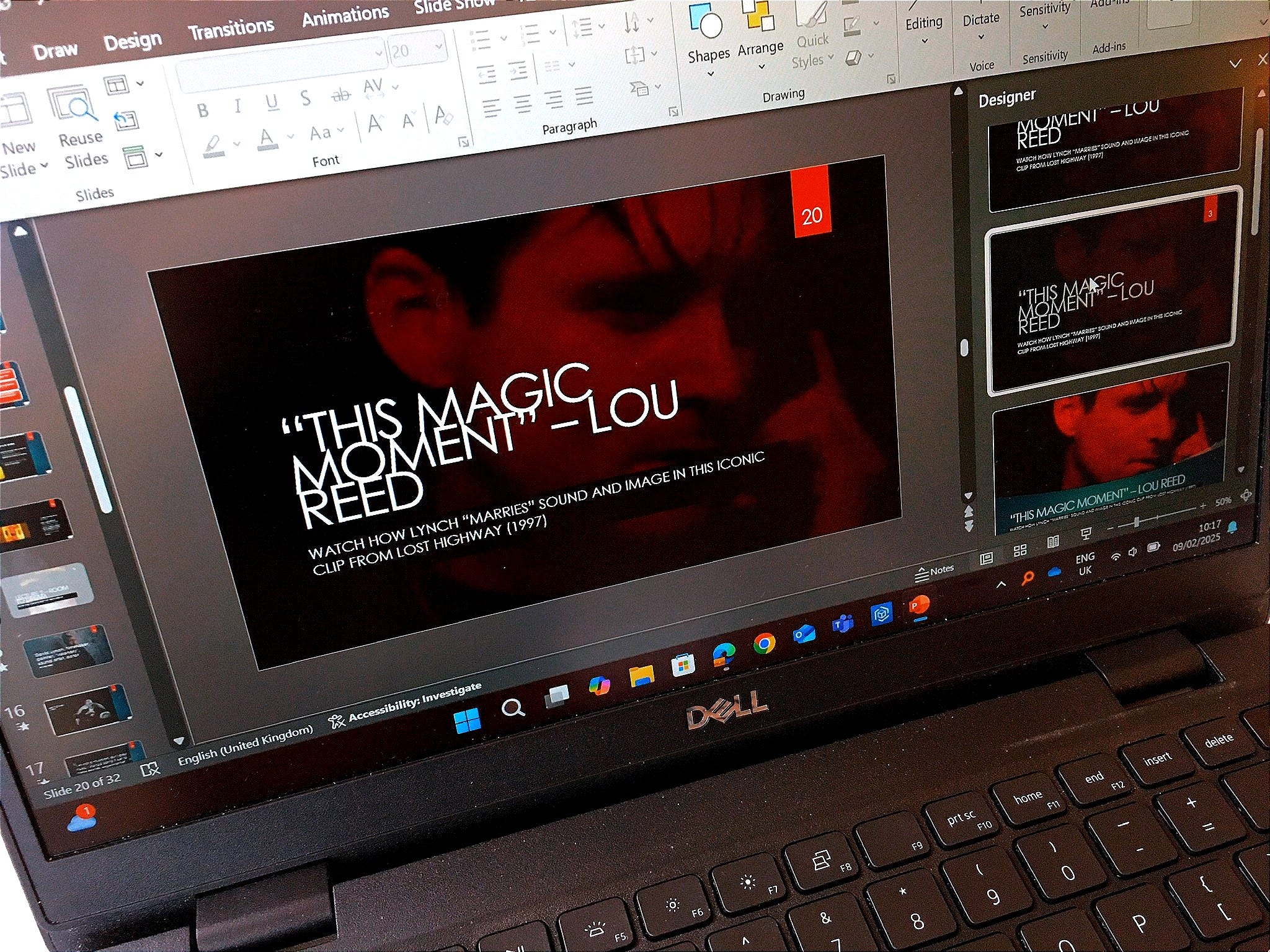Open the Animations ribbon tab
The image size is (1270, 952).
click(345, 15)
